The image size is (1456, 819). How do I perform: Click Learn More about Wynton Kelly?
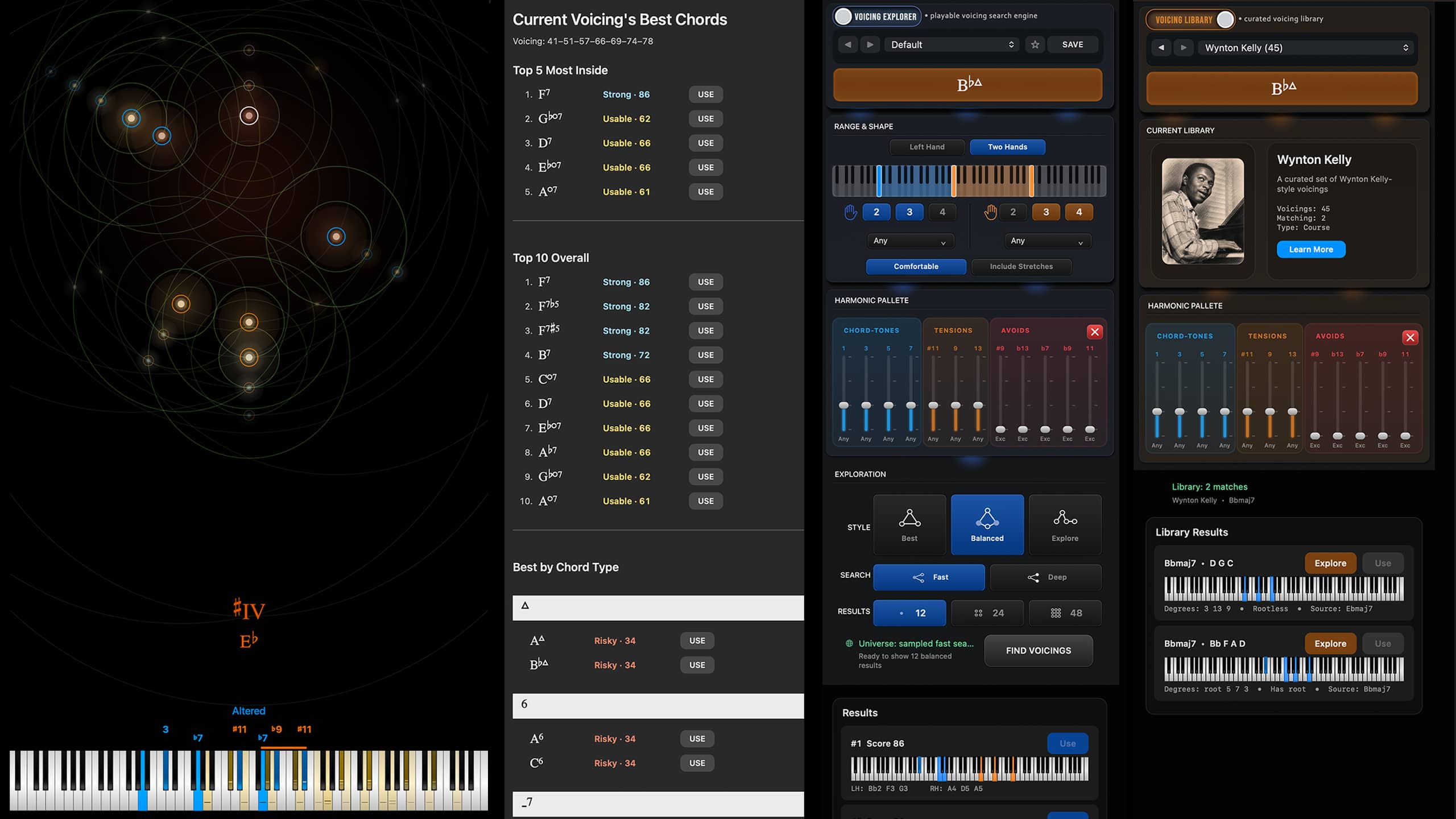click(1311, 249)
